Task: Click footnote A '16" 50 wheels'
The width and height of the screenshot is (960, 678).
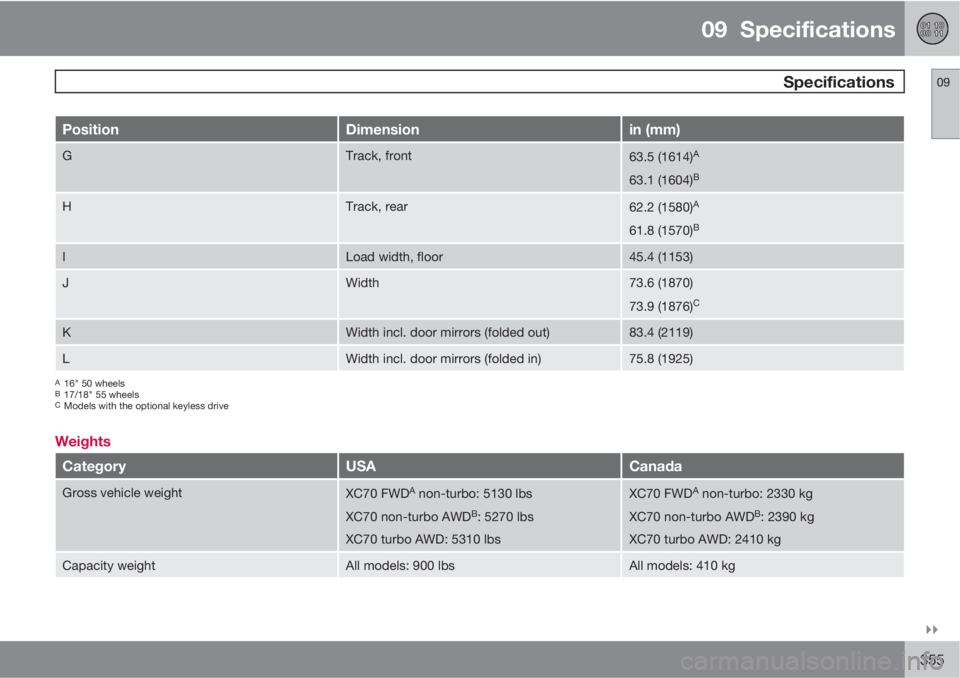Action: point(90,383)
